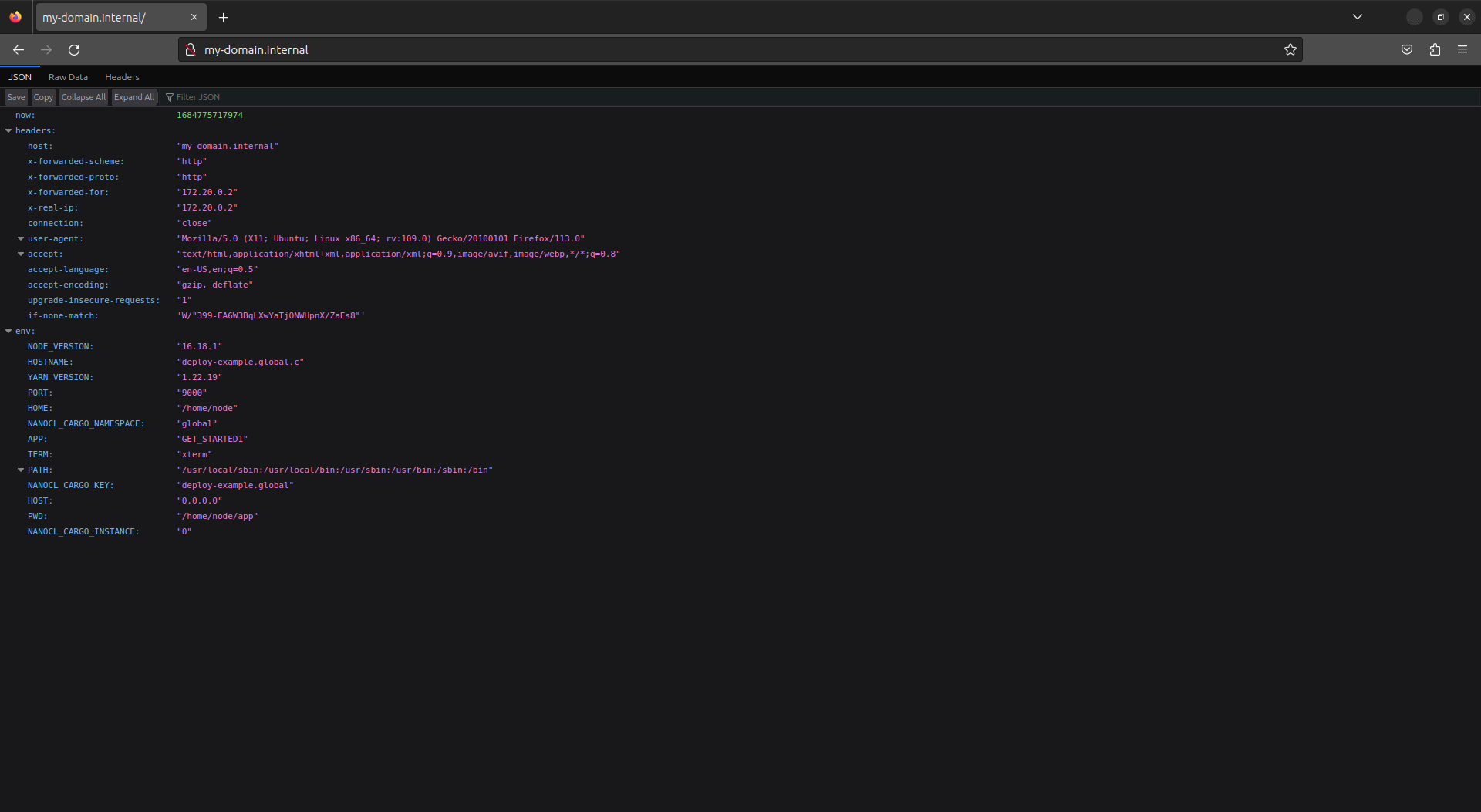Select the PWD key
The image size is (1481, 812).
tap(37, 517)
